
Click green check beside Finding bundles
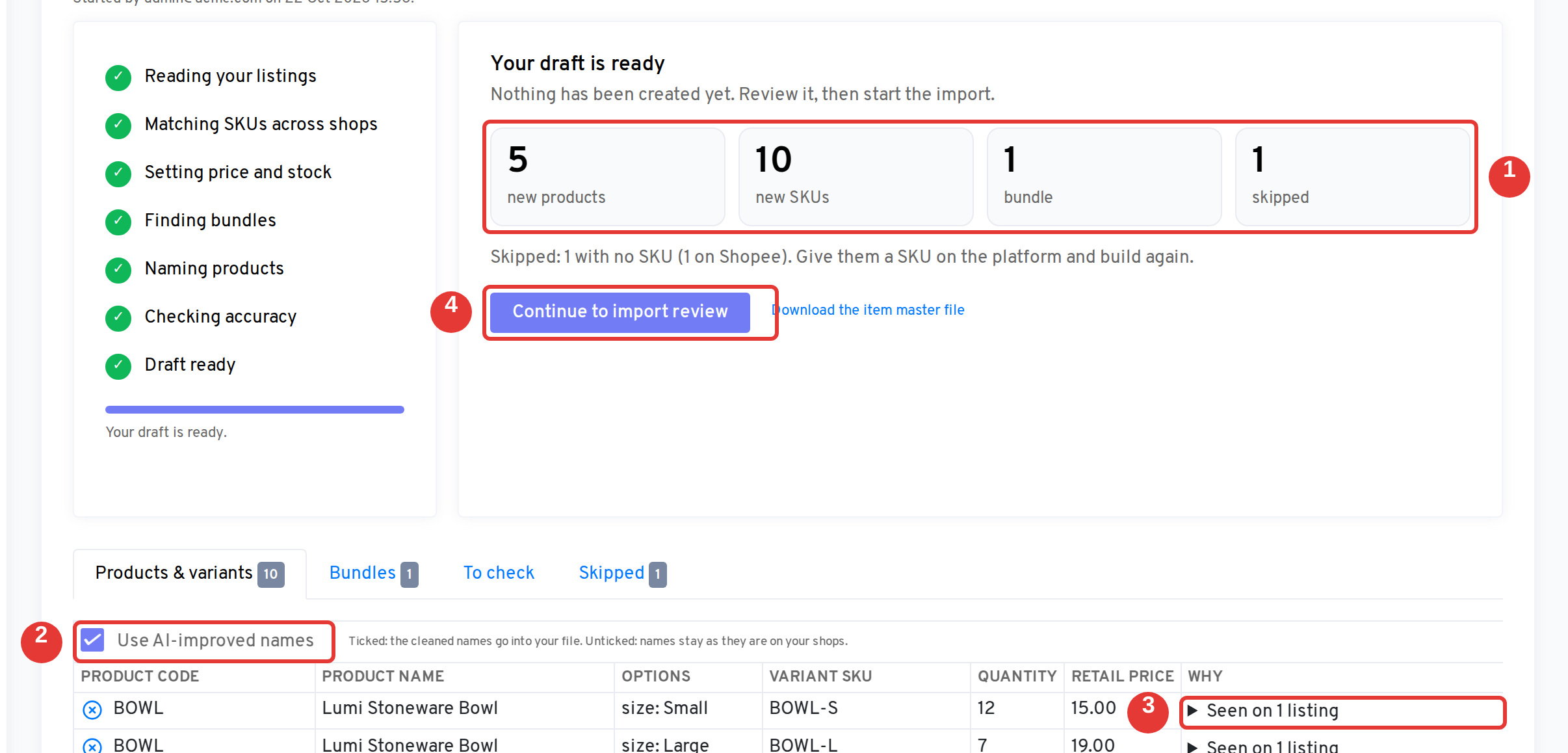pos(118,222)
